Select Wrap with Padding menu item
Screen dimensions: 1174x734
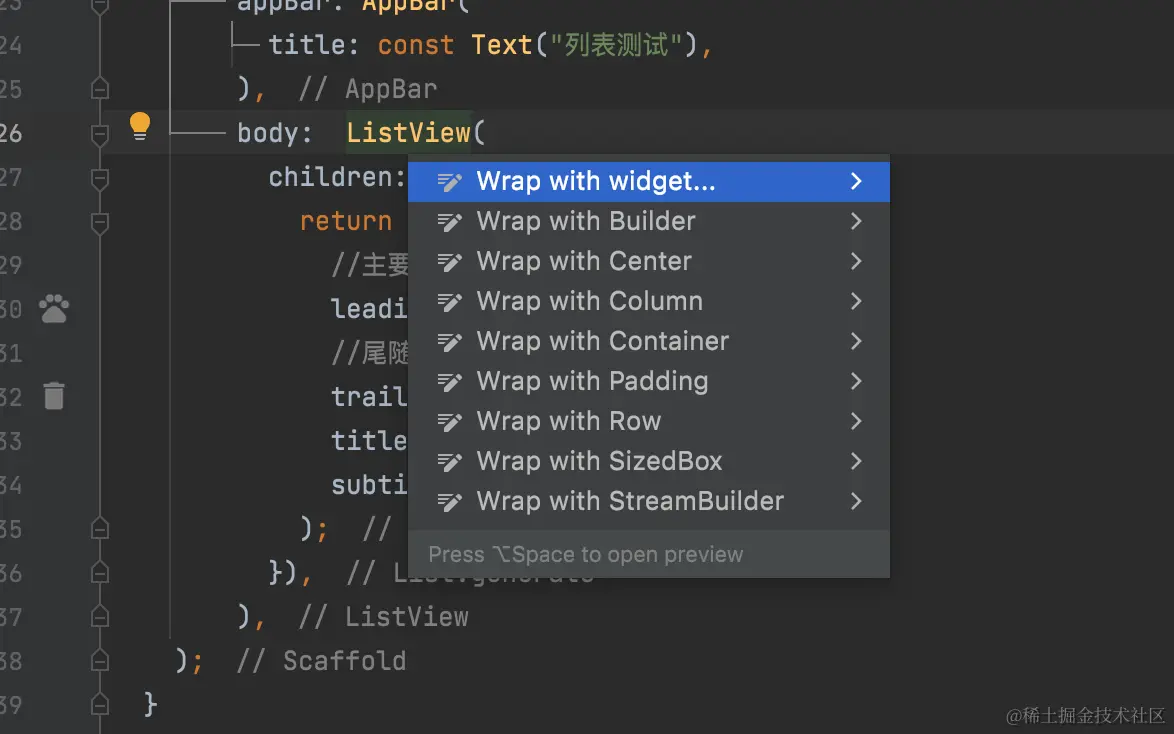pyautogui.click(x=592, y=381)
